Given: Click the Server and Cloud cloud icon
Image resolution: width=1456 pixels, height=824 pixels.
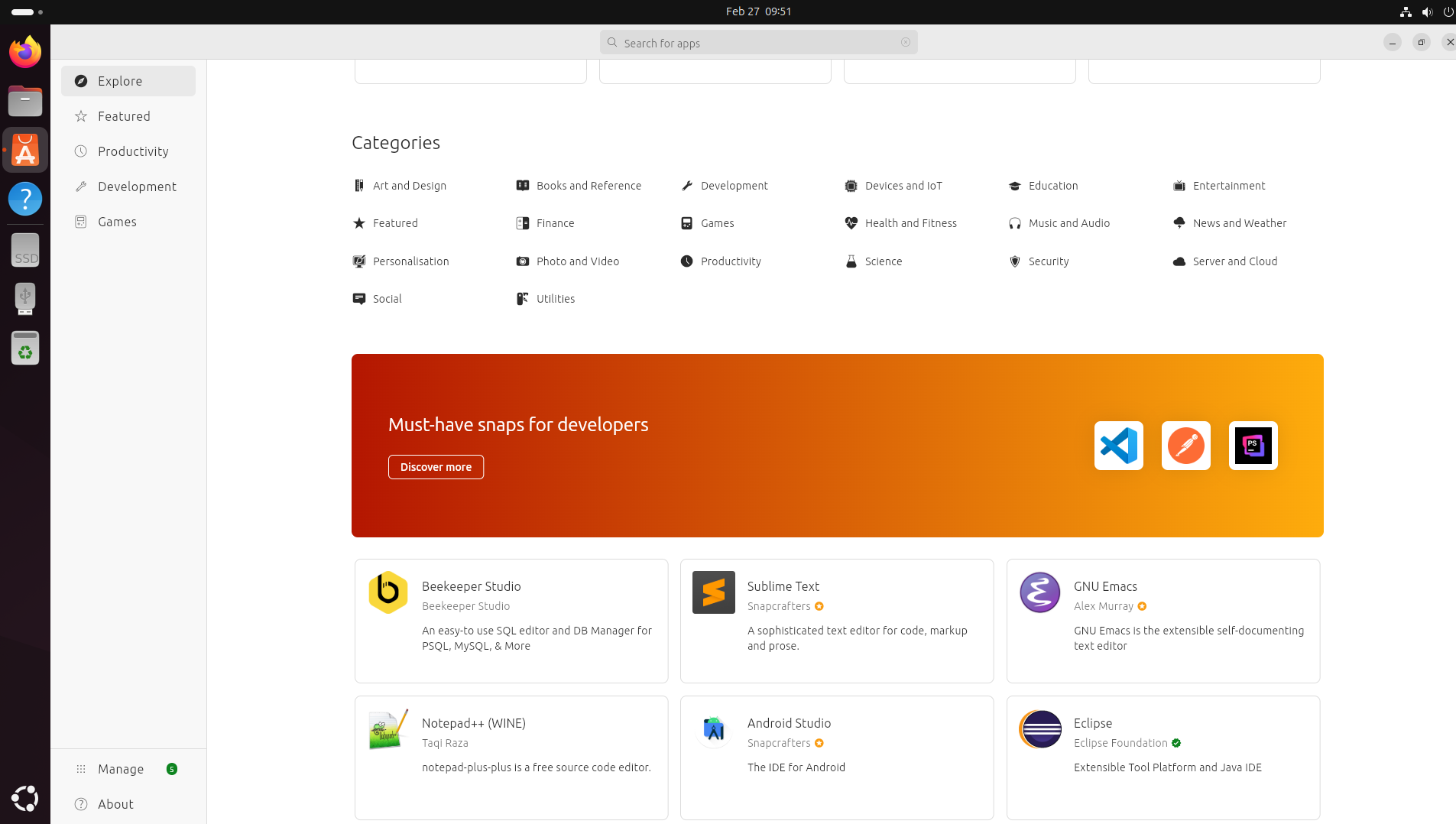Looking at the screenshot, I should pyautogui.click(x=1179, y=261).
